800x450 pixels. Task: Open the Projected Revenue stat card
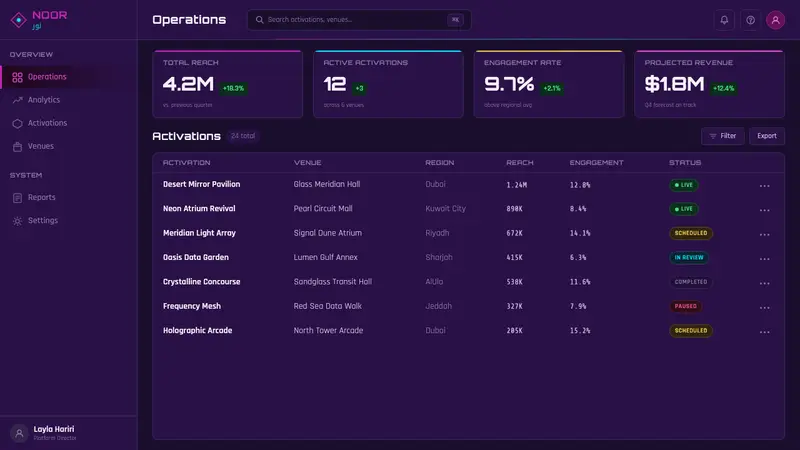pyautogui.click(x=709, y=84)
